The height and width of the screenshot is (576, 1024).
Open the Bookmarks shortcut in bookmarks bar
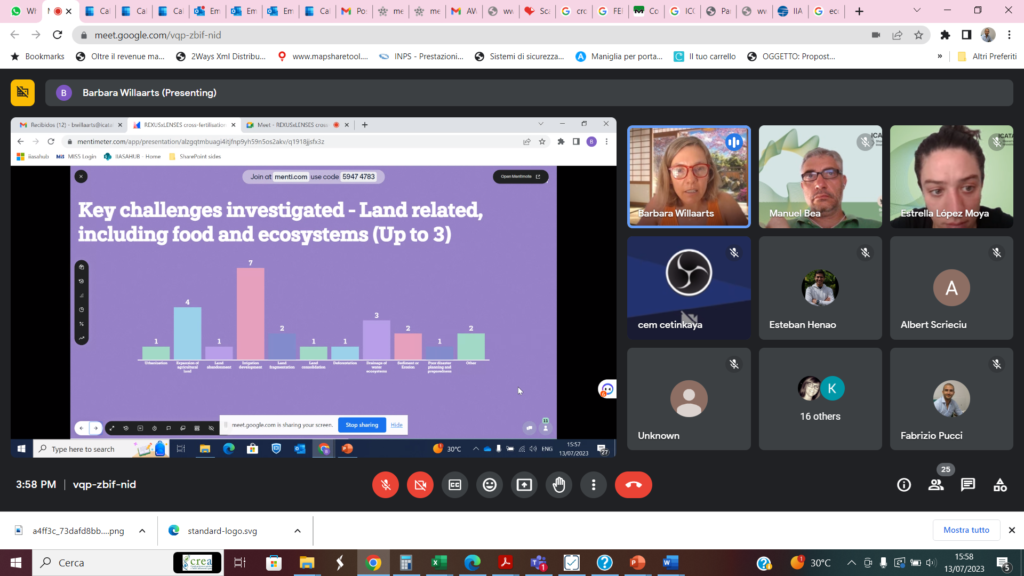[x=37, y=56]
